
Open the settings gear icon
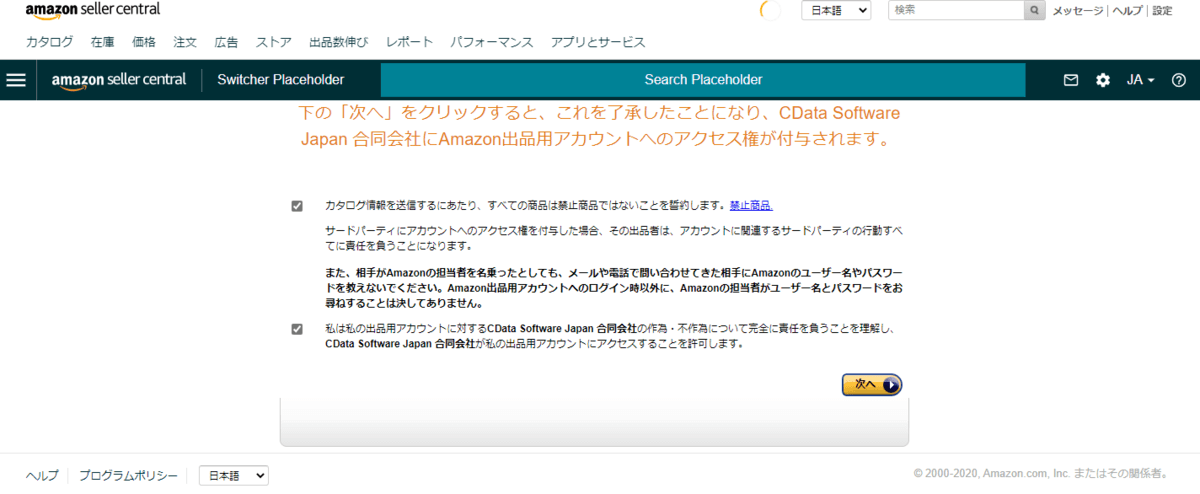point(1103,80)
